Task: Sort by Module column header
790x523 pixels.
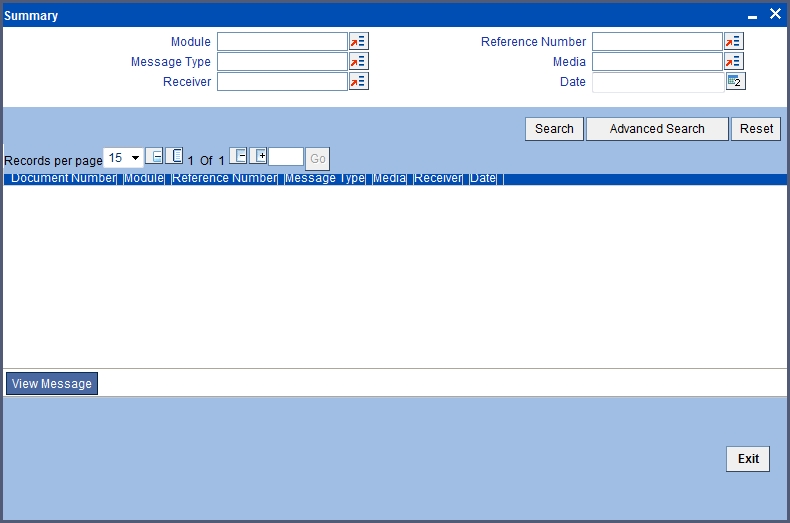Action: pos(144,178)
